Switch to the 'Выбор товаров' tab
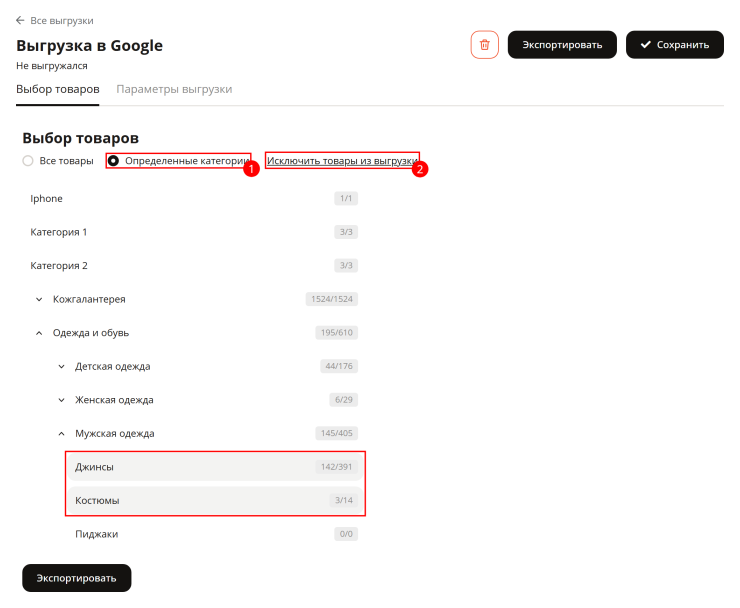740x608 pixels. 58,89
